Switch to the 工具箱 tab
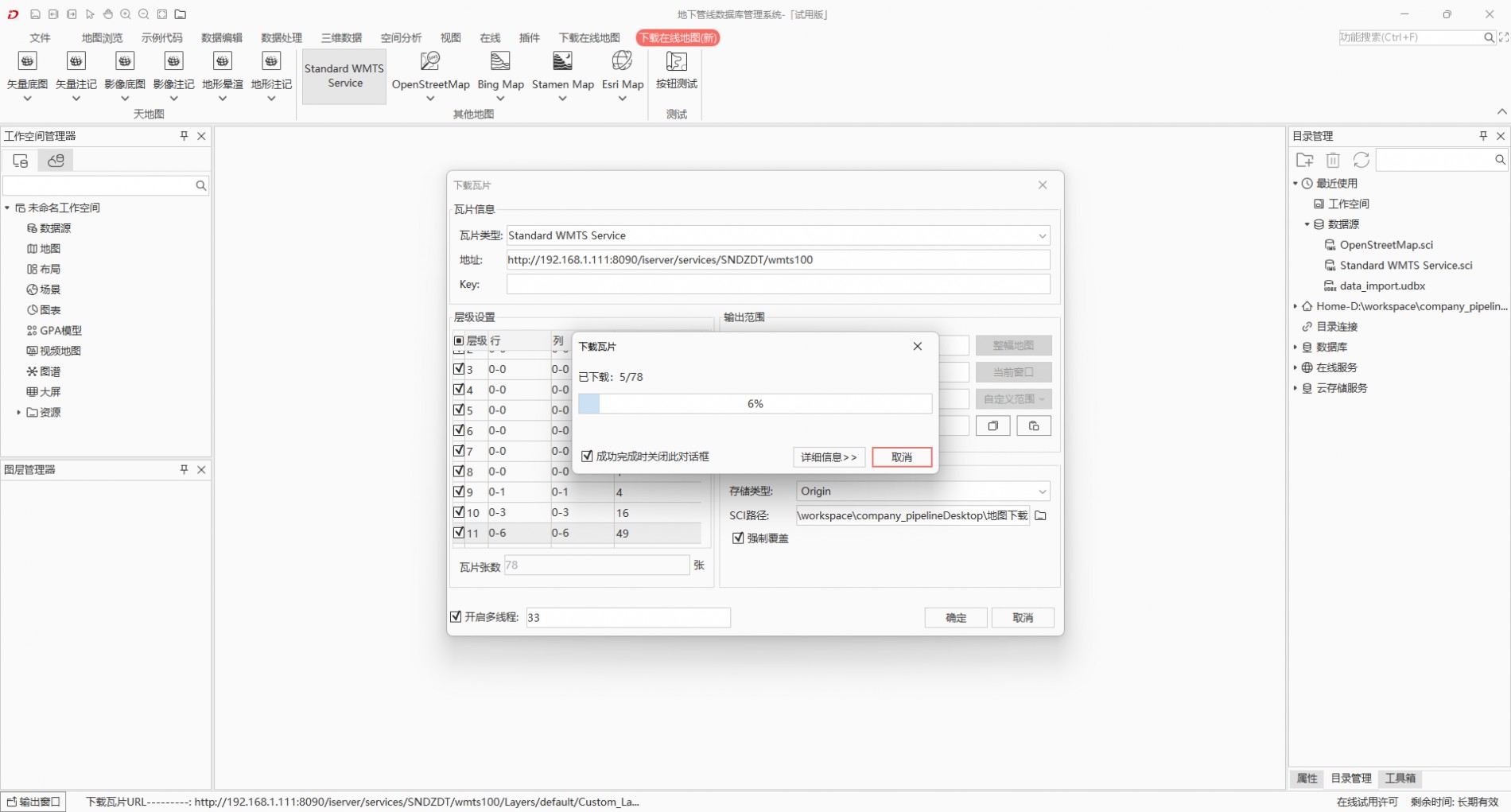This screenshot has width=1511, height=812. (x=1400, y=779)
